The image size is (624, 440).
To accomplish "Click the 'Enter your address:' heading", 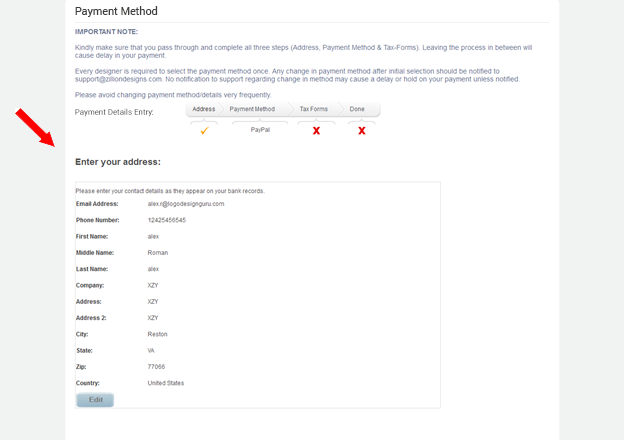I will (118, 161).
